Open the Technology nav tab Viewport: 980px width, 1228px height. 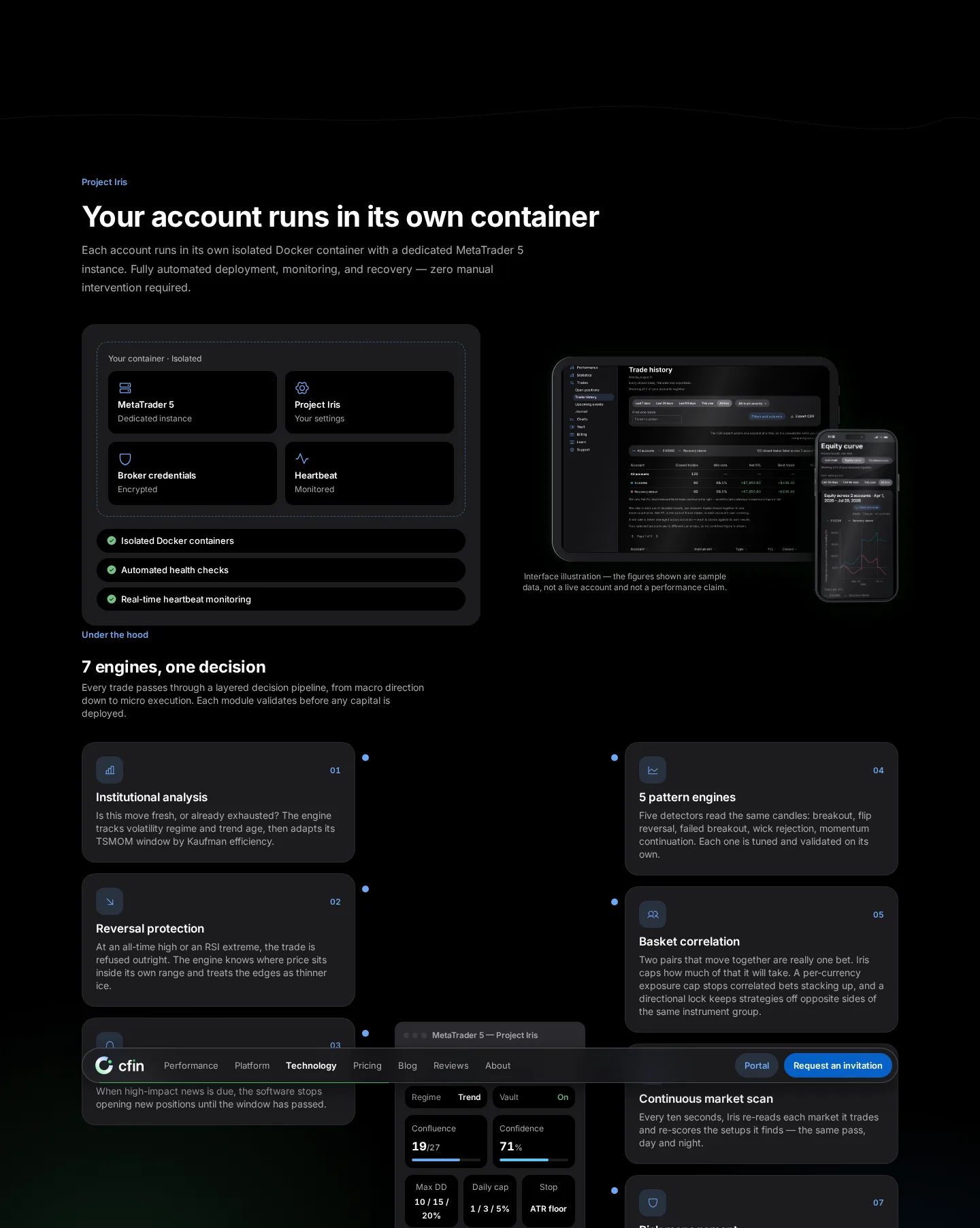[x=311, y=1066]
